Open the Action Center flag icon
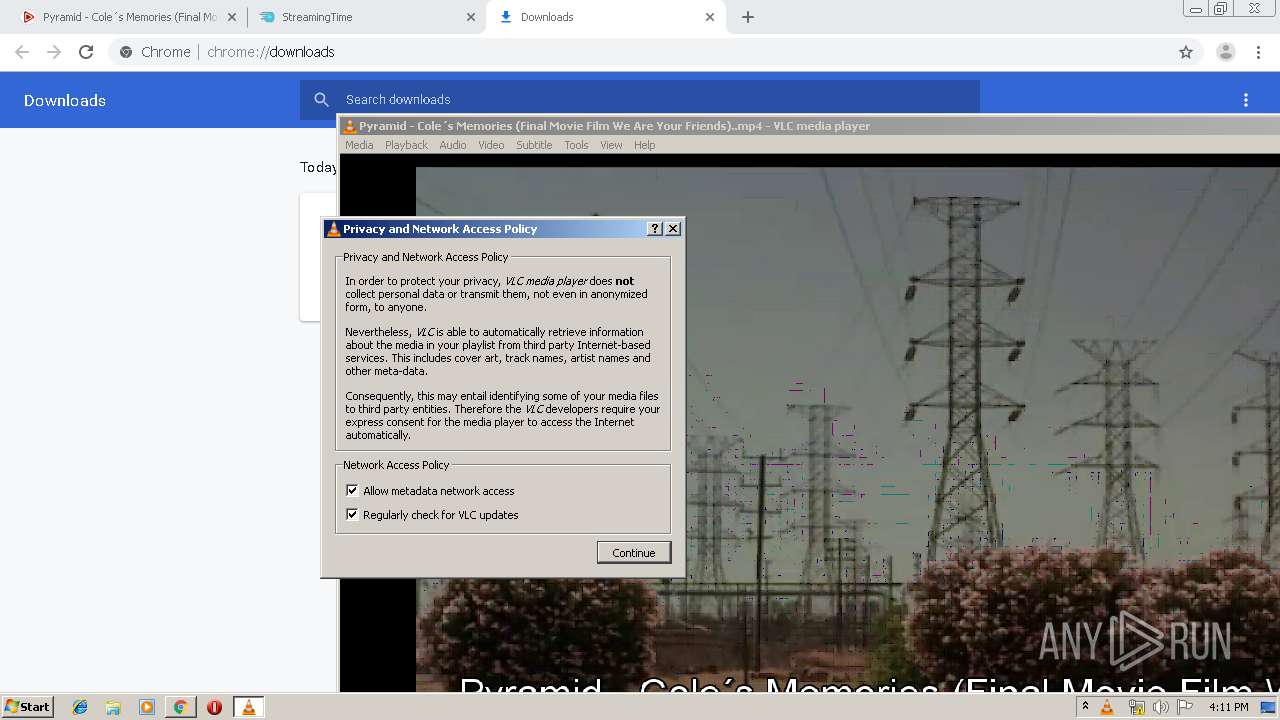The image size is (1280, 720). tap(1185, 707)
